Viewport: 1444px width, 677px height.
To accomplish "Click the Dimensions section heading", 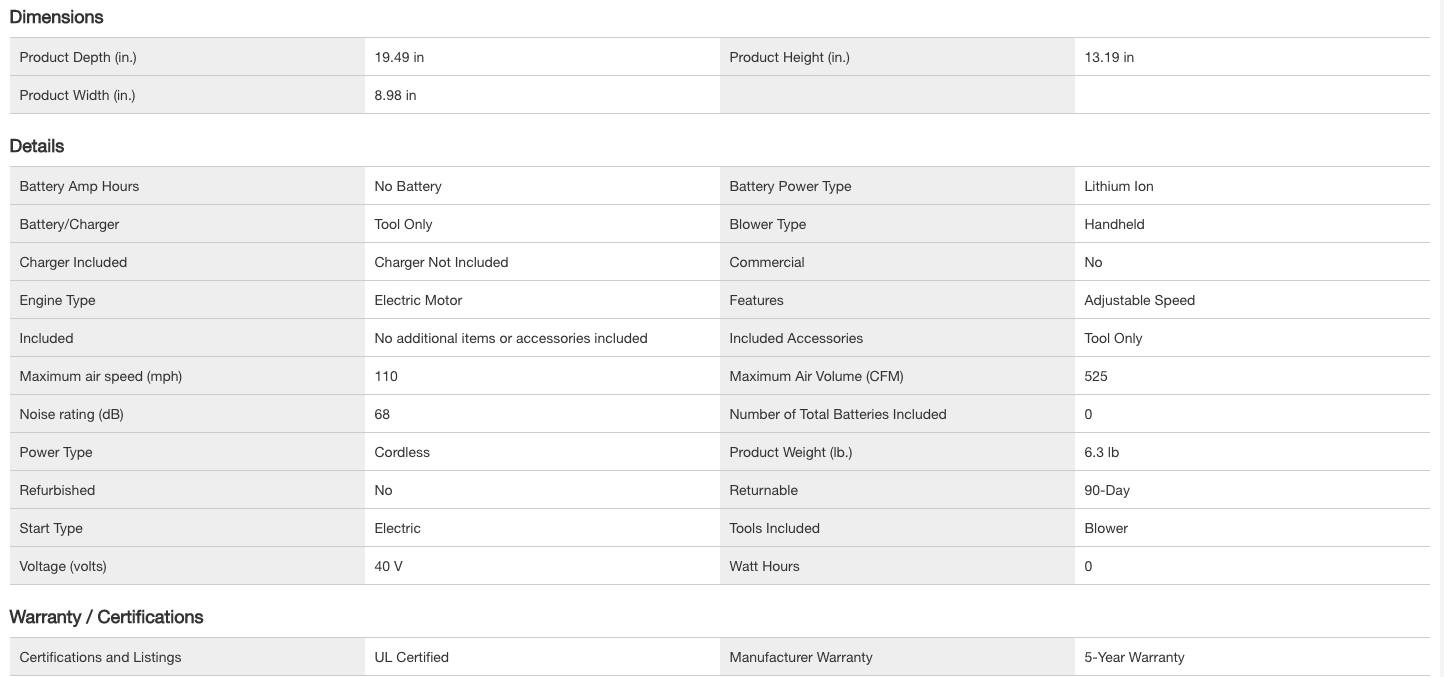I will pyautogui.click(x=56, y=17).
